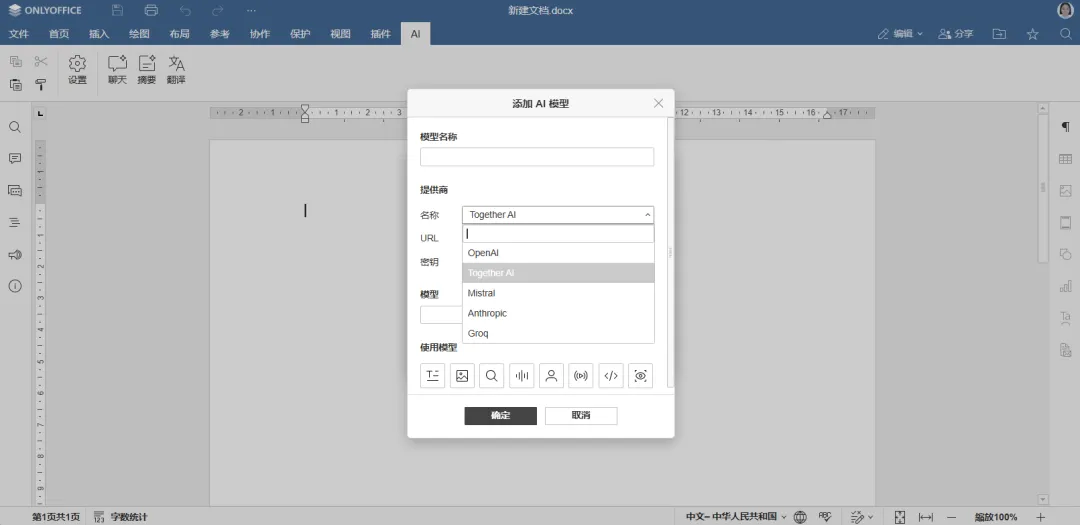
Task: Open header and footer settings icon
Action: click(x=1066, y=223)
